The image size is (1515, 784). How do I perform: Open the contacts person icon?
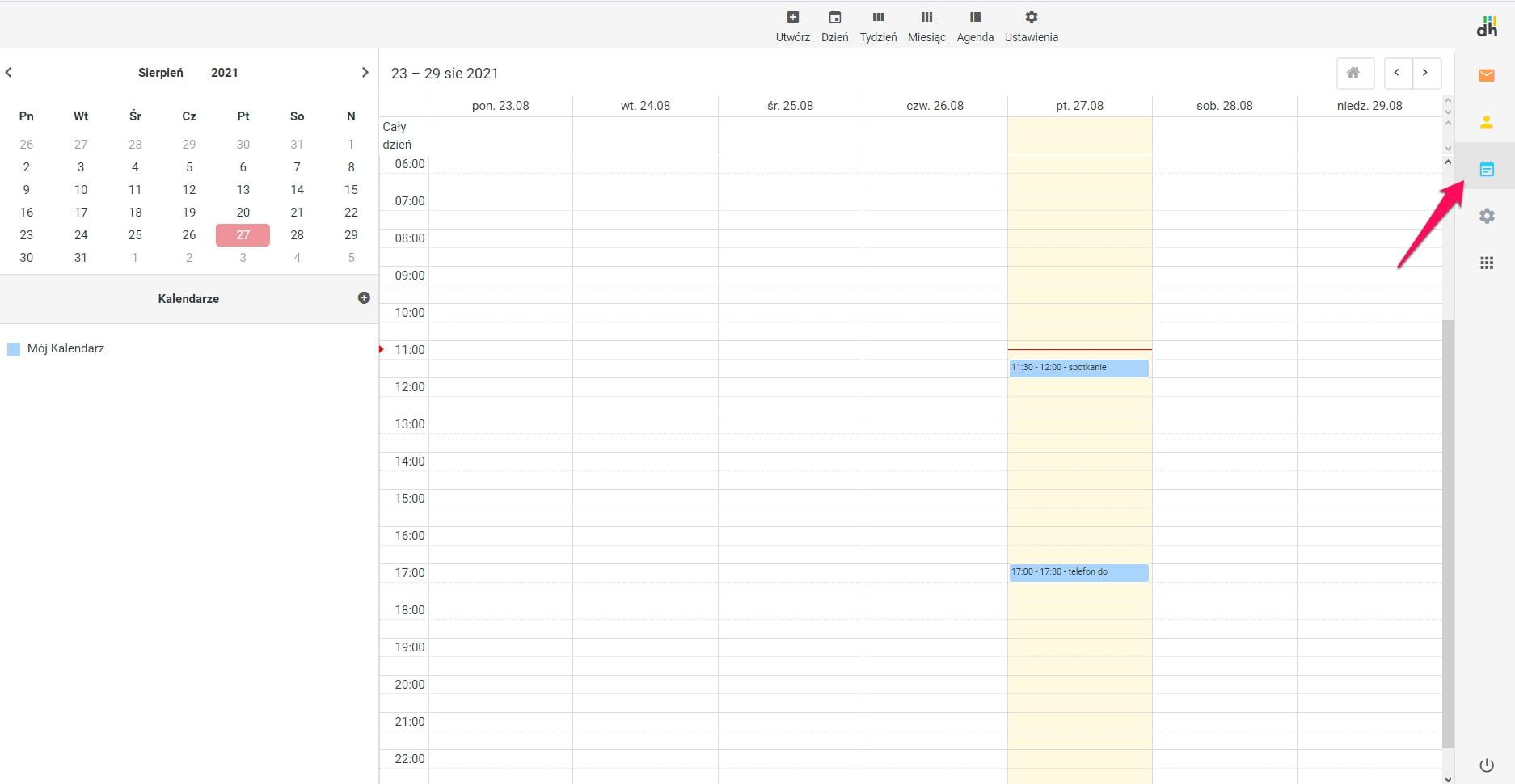pyautogui.click(x=1486, y=122)
